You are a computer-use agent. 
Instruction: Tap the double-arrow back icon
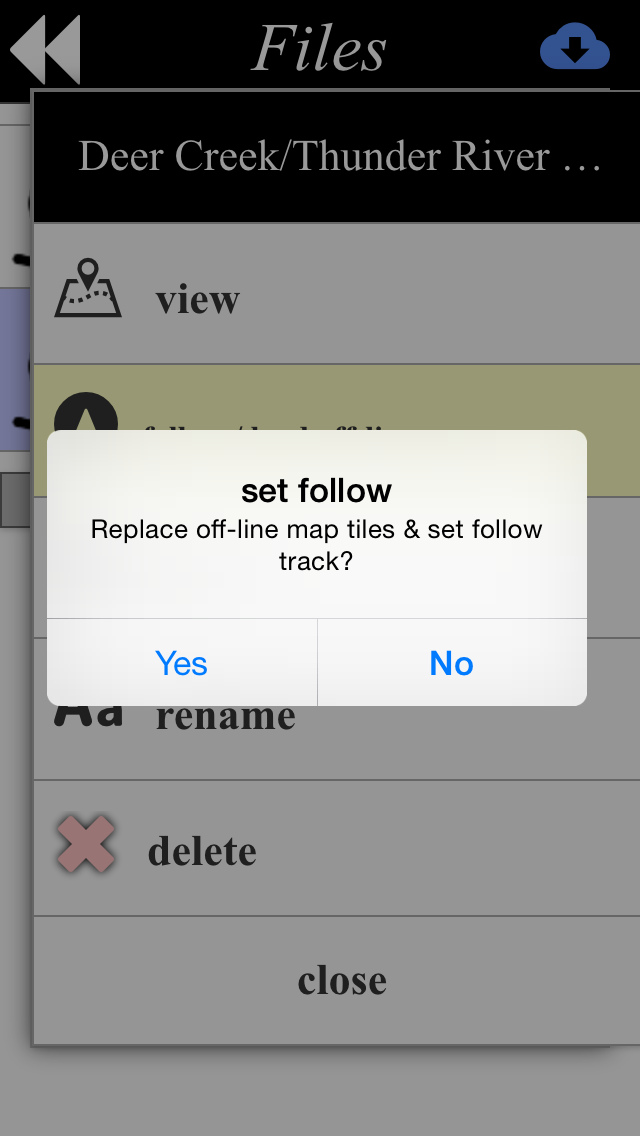[x=45, y=48]
